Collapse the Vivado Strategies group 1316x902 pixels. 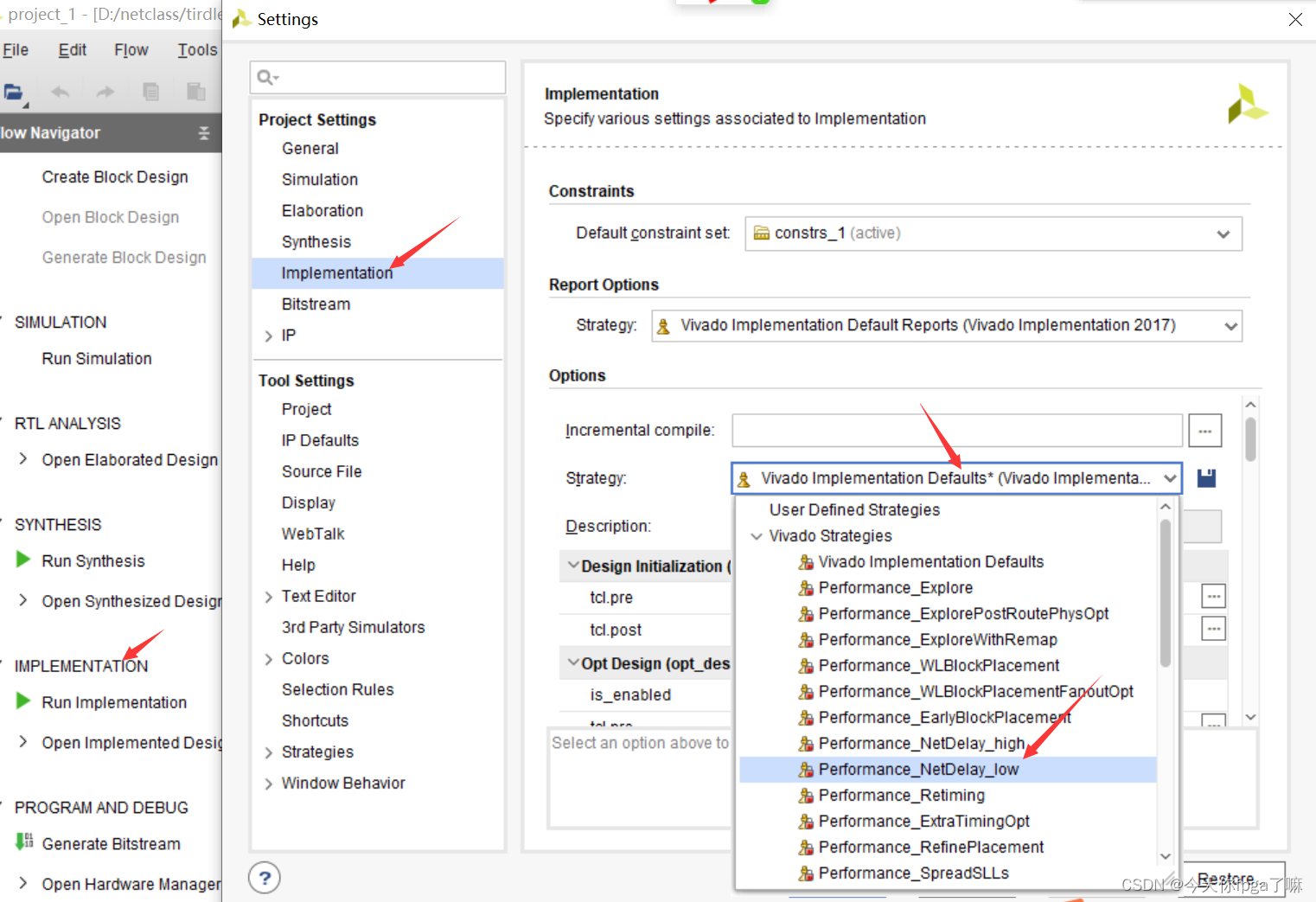coord(757,536)
